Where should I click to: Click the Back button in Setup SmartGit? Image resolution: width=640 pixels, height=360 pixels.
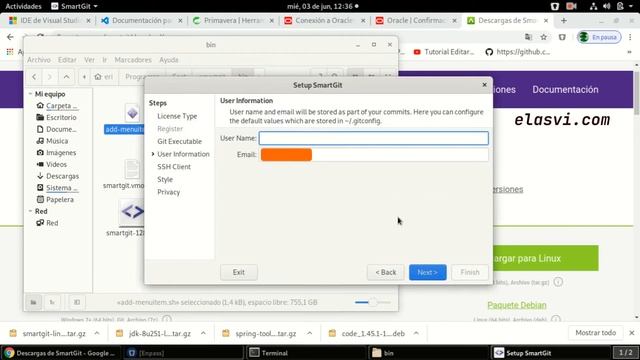[x=386, y=272]
